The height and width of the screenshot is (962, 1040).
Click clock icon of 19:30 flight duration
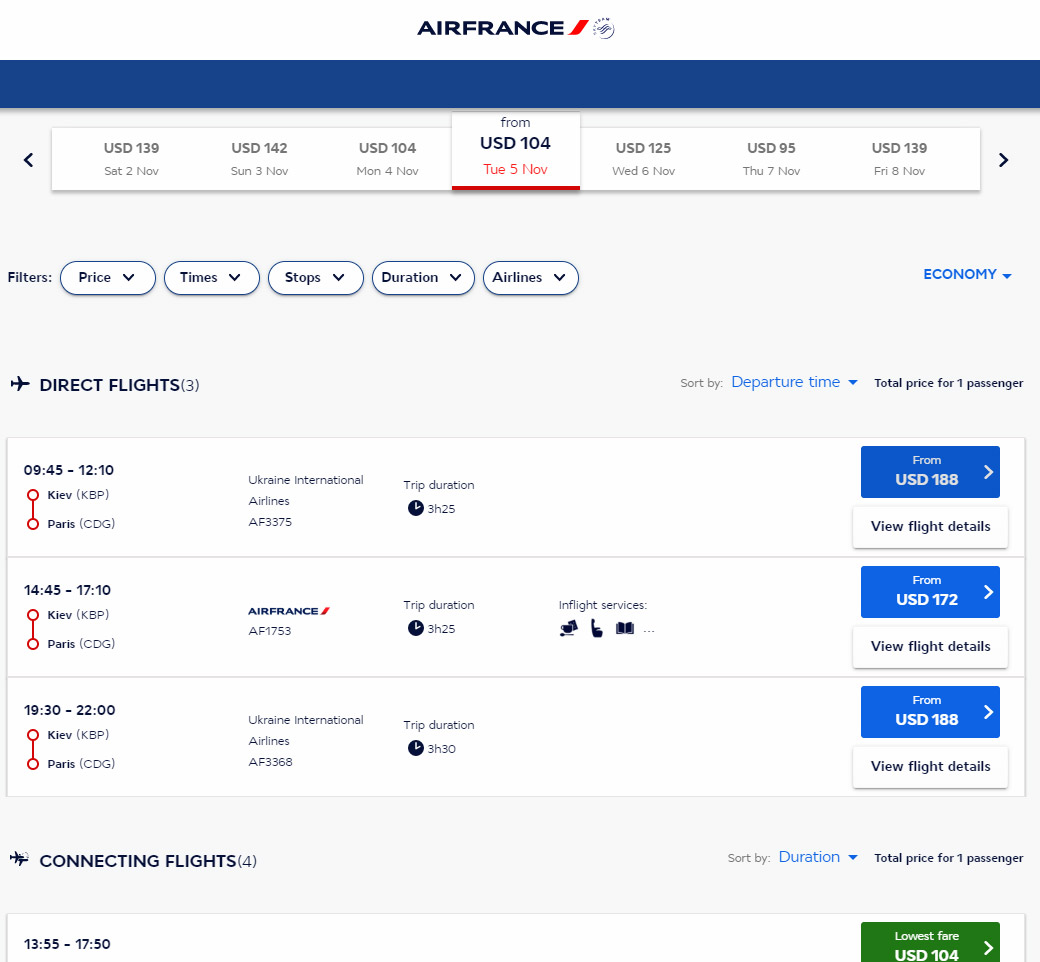click(415, 748)
